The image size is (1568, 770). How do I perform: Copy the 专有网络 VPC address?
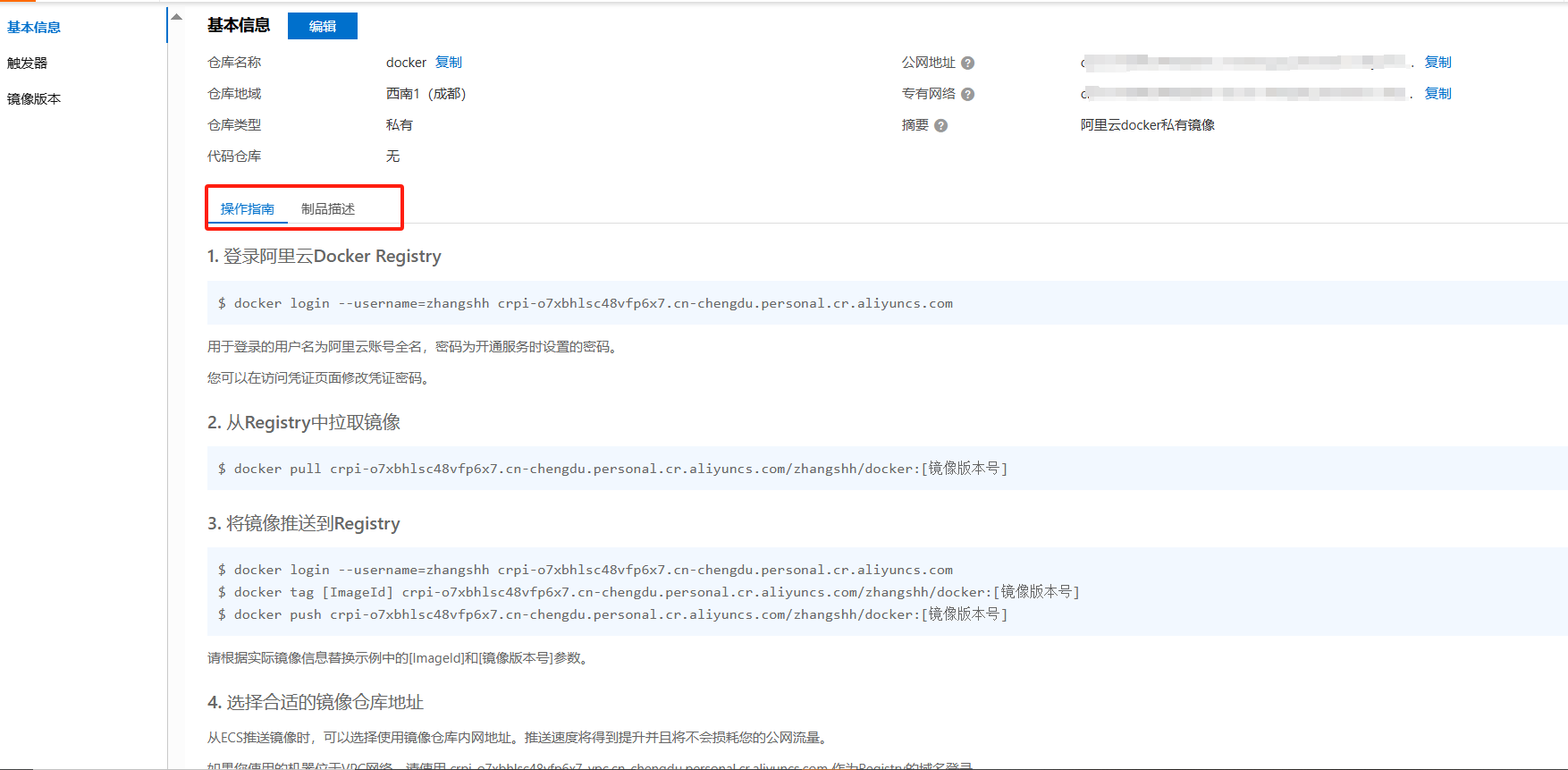click(1437, 94)
